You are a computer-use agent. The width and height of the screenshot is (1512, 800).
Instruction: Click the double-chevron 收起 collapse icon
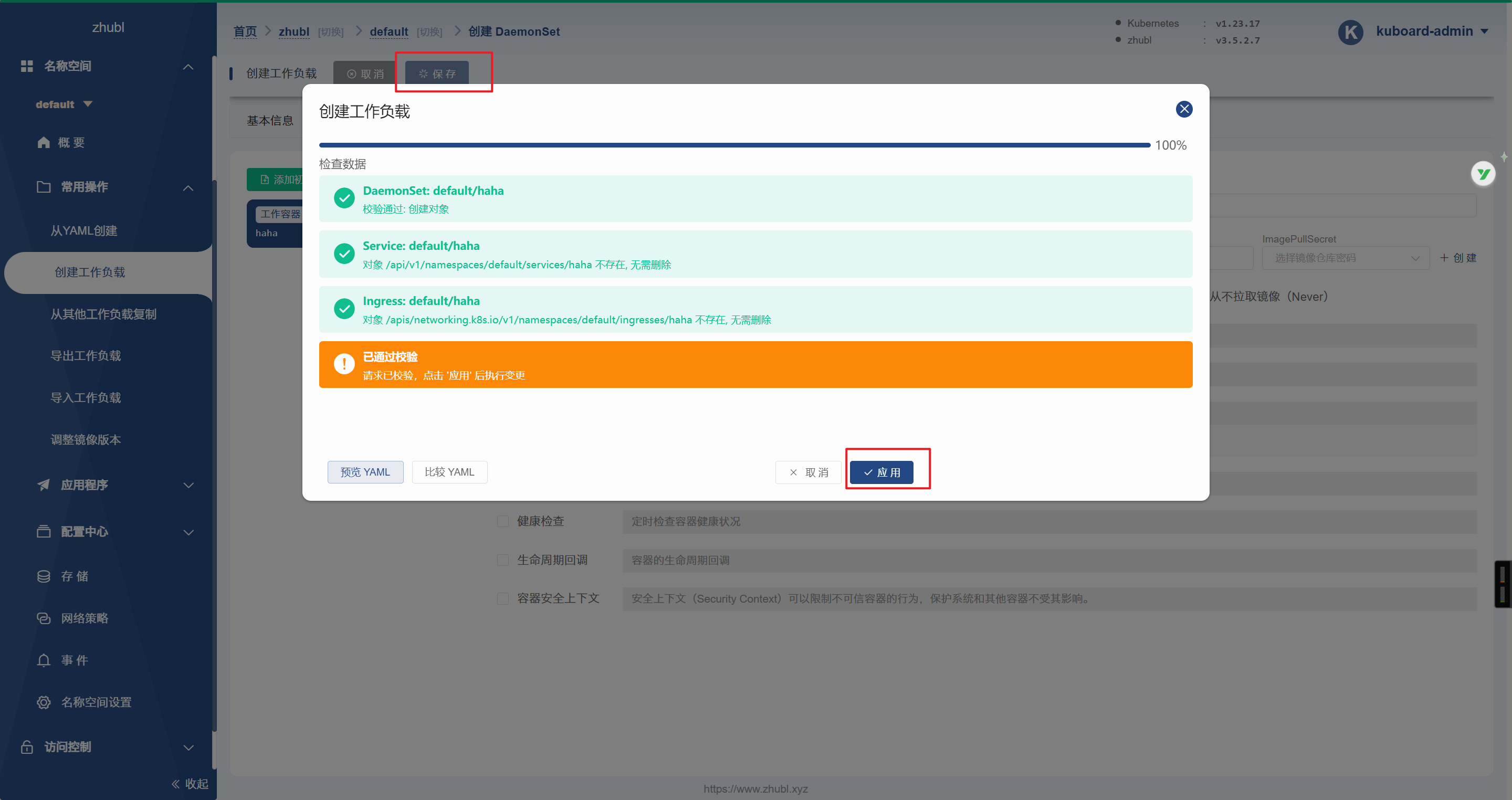click(175, 784)
